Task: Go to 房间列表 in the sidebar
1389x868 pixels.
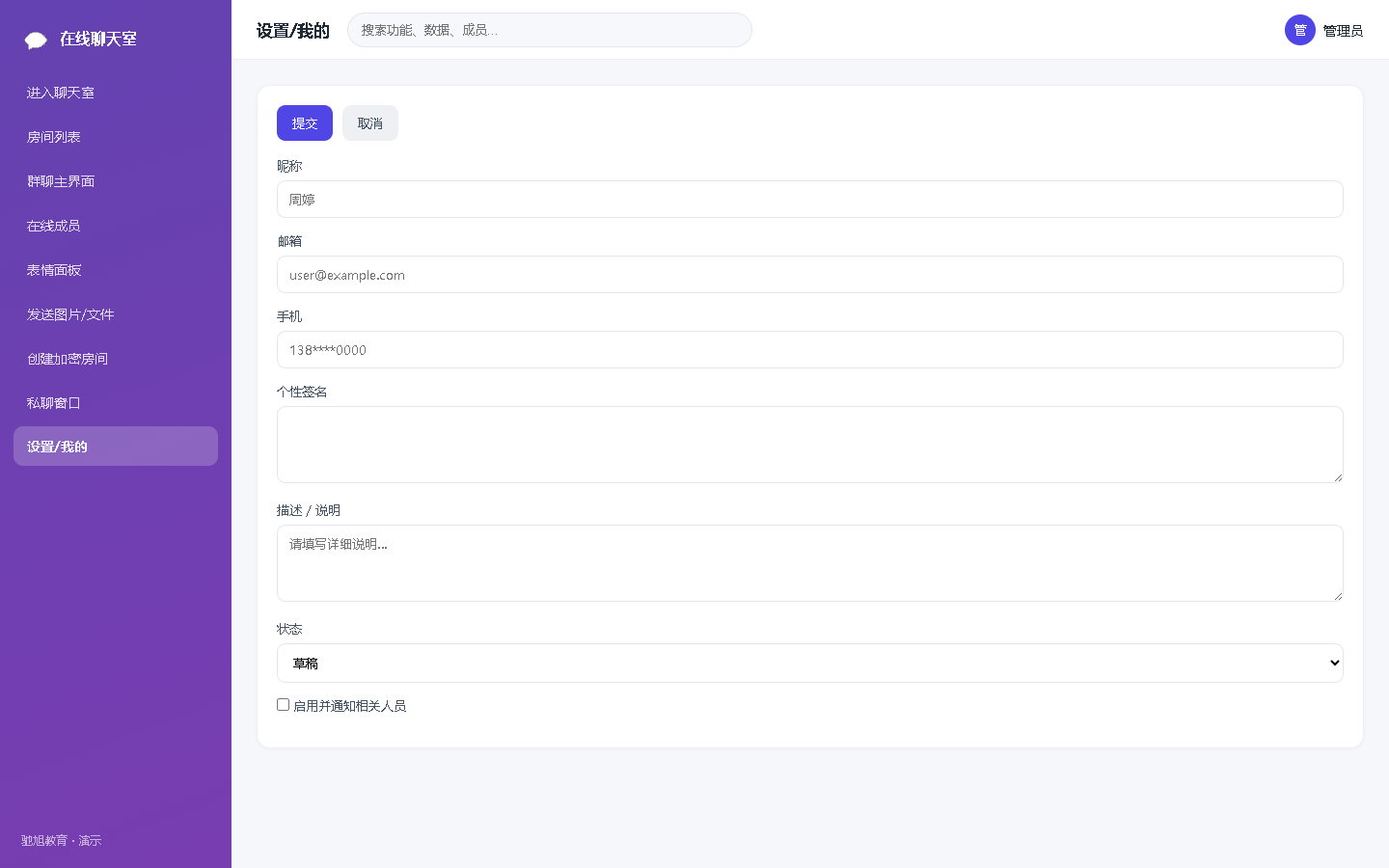Action: coord(116,137)
